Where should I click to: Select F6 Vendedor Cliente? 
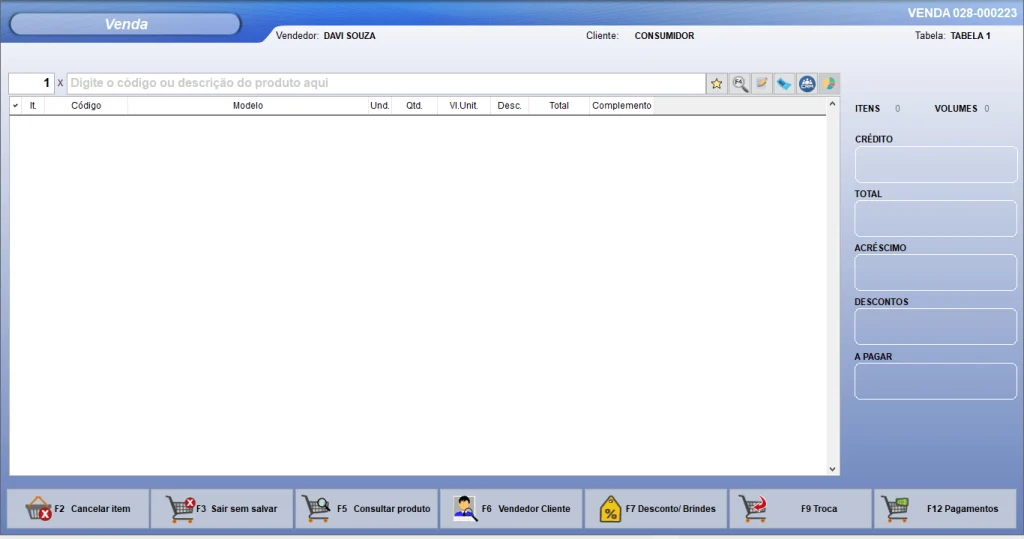point(511,509)
